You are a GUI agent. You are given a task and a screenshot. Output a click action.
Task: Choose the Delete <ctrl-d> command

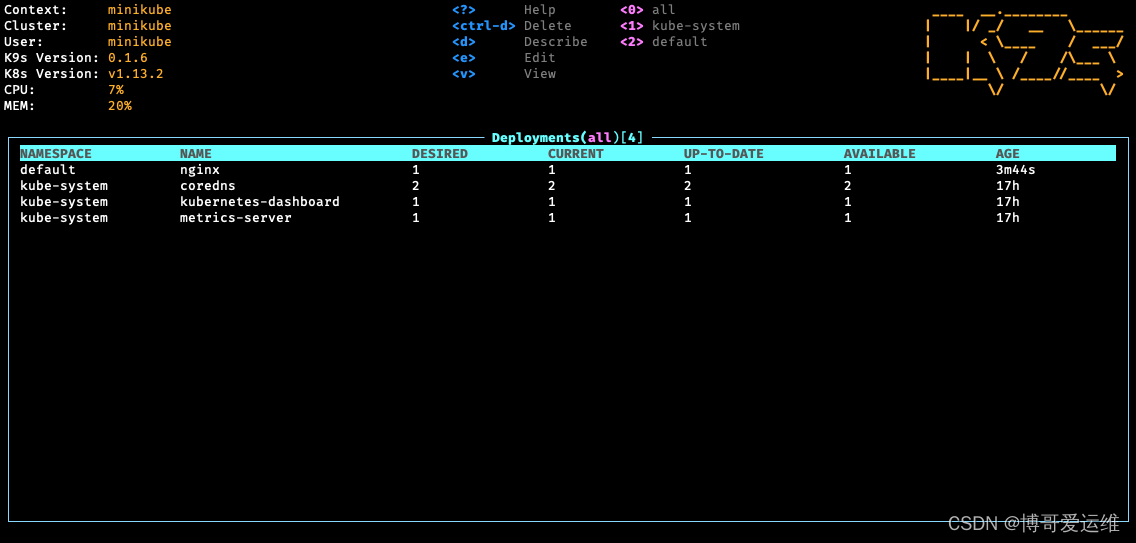(483, 26)
